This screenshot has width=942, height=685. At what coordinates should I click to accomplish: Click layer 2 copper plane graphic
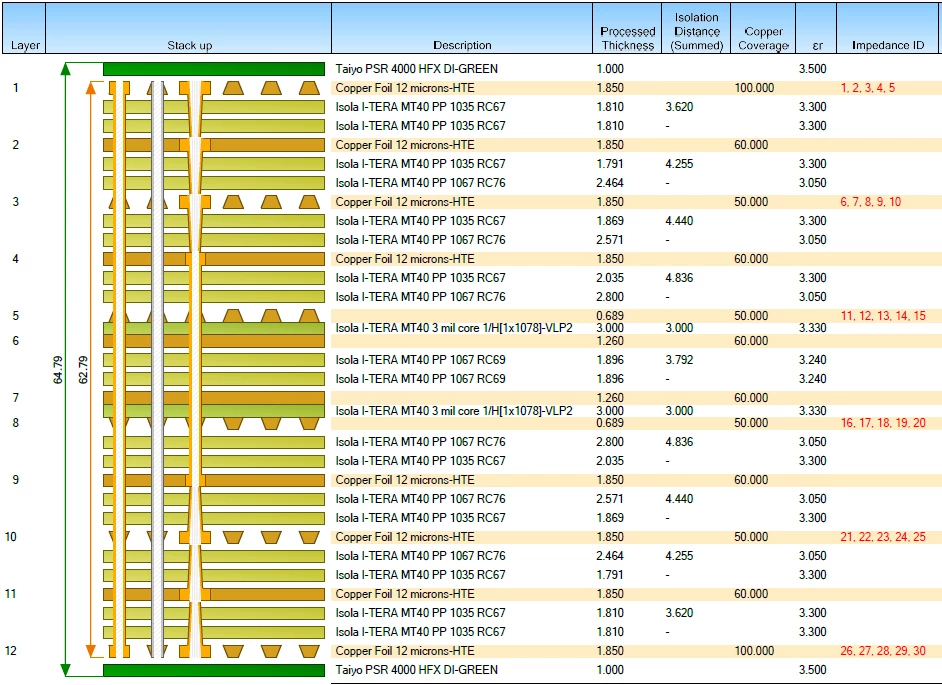214,145
